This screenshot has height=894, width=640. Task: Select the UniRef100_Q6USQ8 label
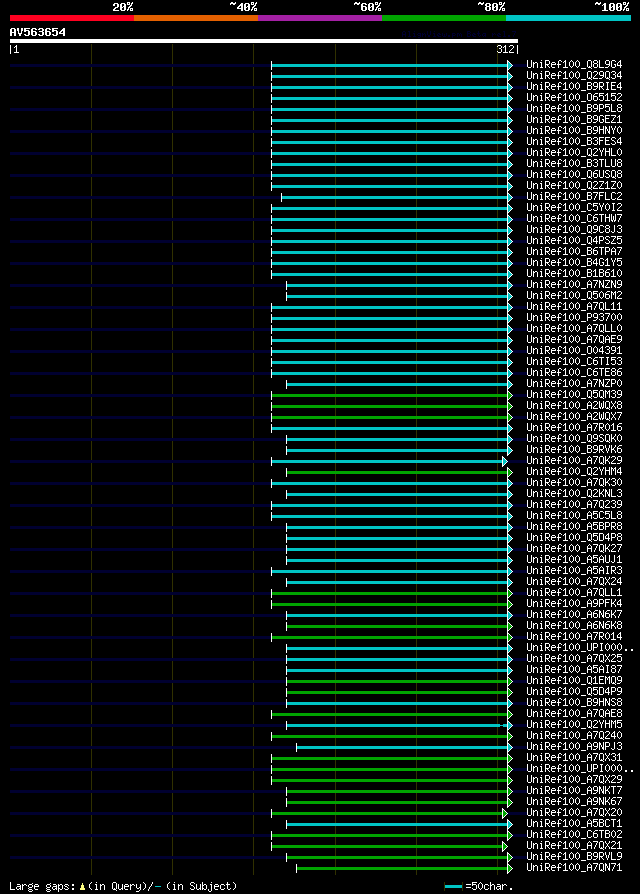(574, 174)
